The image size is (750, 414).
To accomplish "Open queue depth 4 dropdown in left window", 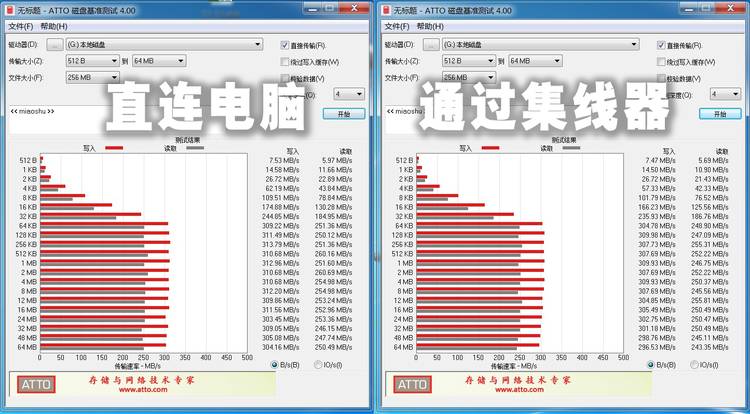I will (x=349, y=94).
